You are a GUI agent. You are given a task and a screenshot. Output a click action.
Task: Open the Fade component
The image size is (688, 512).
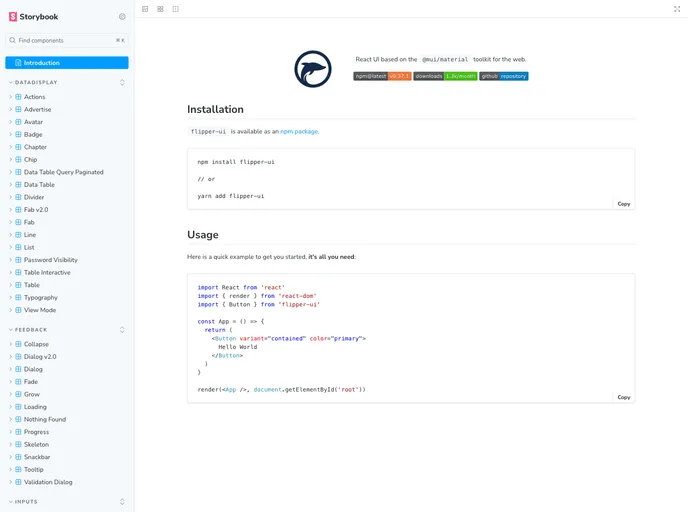click(31, 382)
